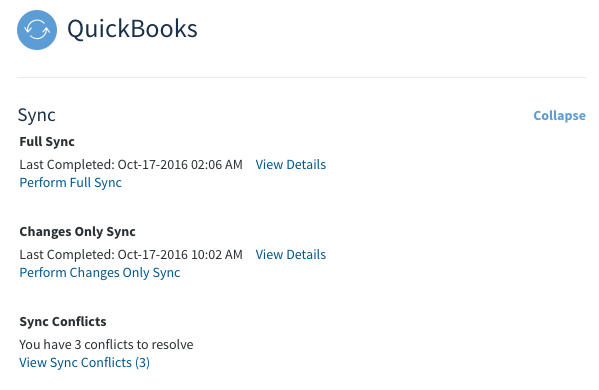The image size is (599, 390).
Task: Collapse the Sync section
Action: 559,115
